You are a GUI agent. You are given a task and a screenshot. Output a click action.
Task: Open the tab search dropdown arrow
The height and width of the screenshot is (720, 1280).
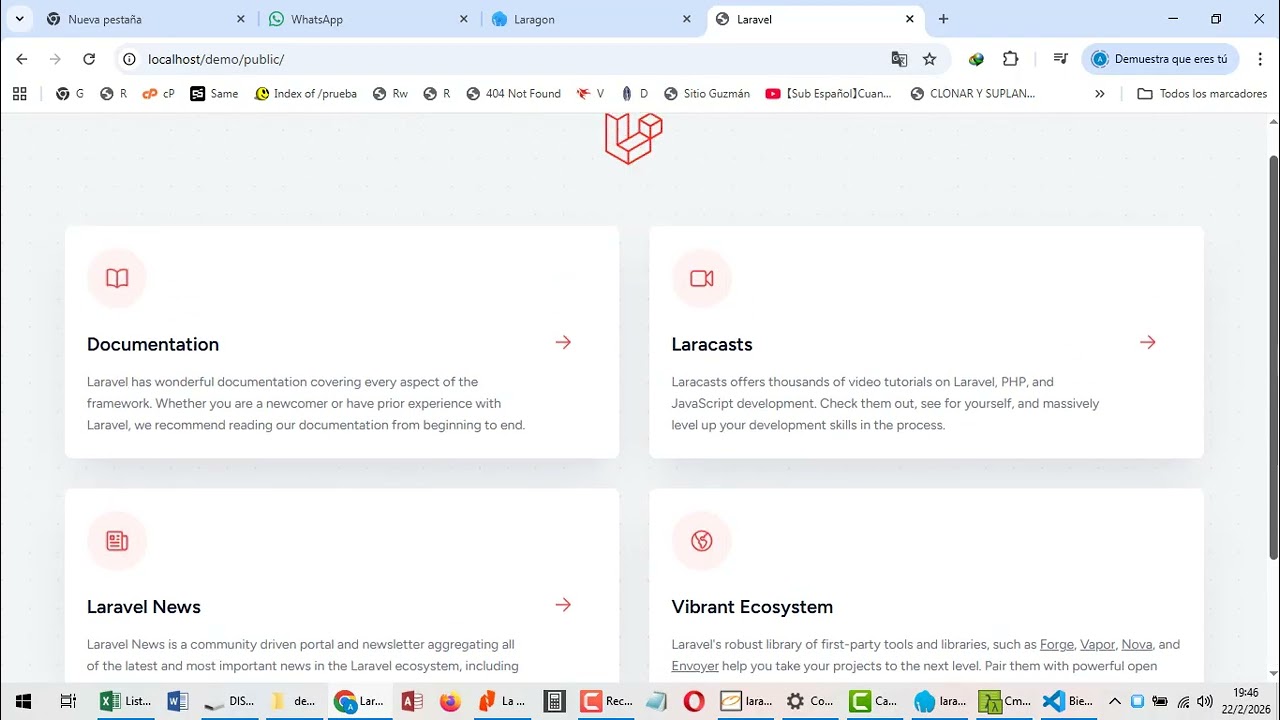tap(19, 19)
